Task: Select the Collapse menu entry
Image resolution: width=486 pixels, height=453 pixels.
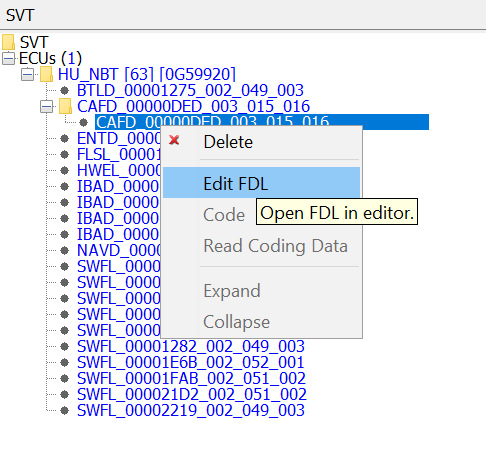Action: click(x=236, y=322)
